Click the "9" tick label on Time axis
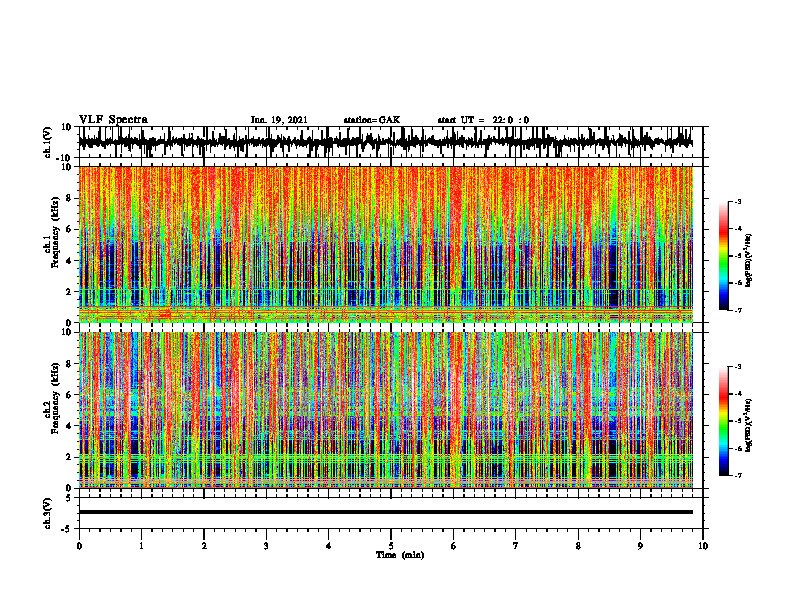This screenshot has height=612, width=792. (x=640, y=546)
